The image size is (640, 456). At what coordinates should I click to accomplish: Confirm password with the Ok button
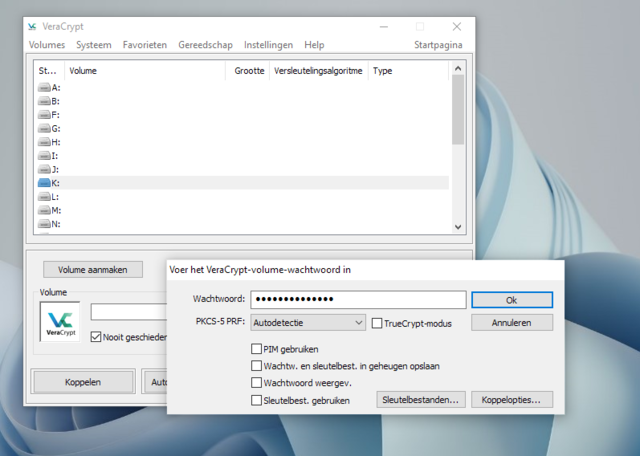(x=512, y=300)
